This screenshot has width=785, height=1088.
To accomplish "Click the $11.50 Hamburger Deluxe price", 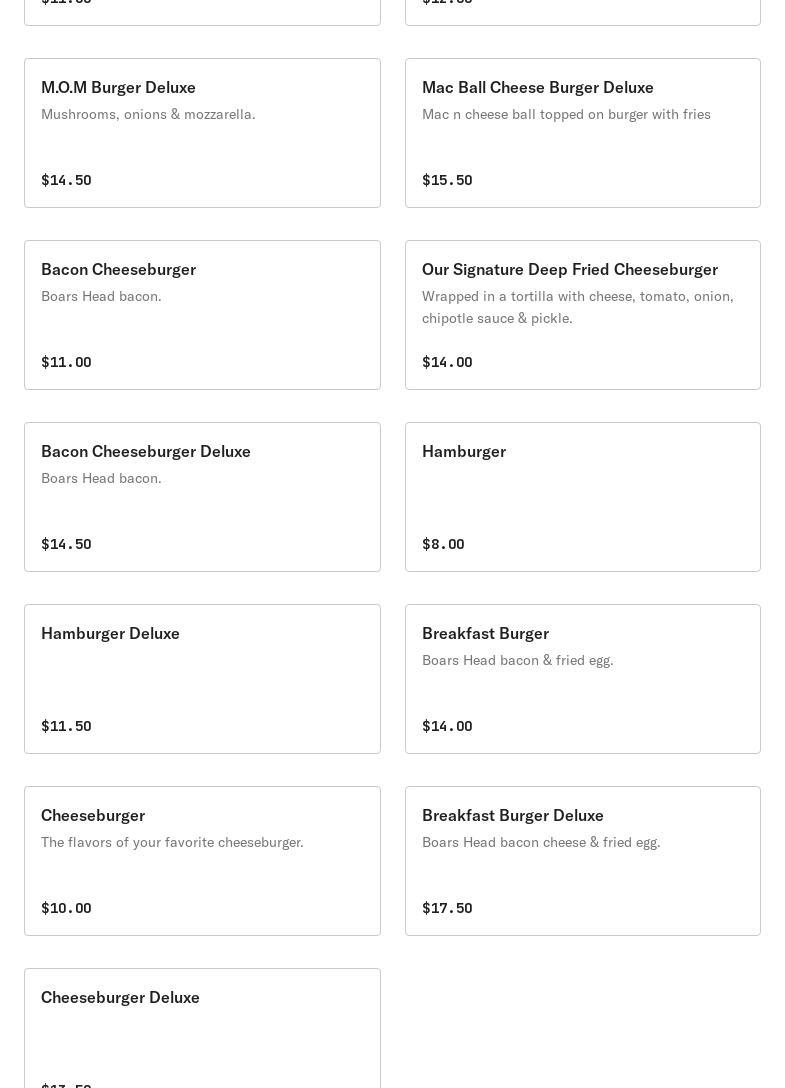I will point(66,727).
